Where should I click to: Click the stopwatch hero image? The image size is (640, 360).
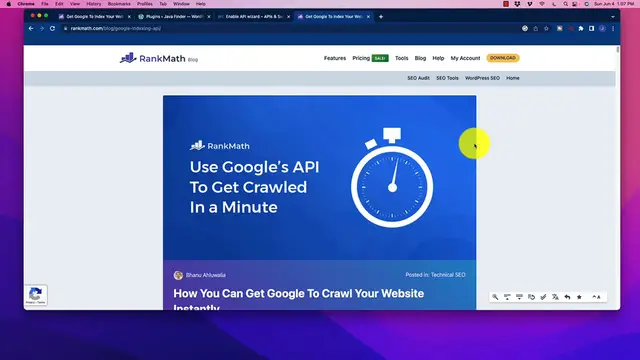(319, 178)
